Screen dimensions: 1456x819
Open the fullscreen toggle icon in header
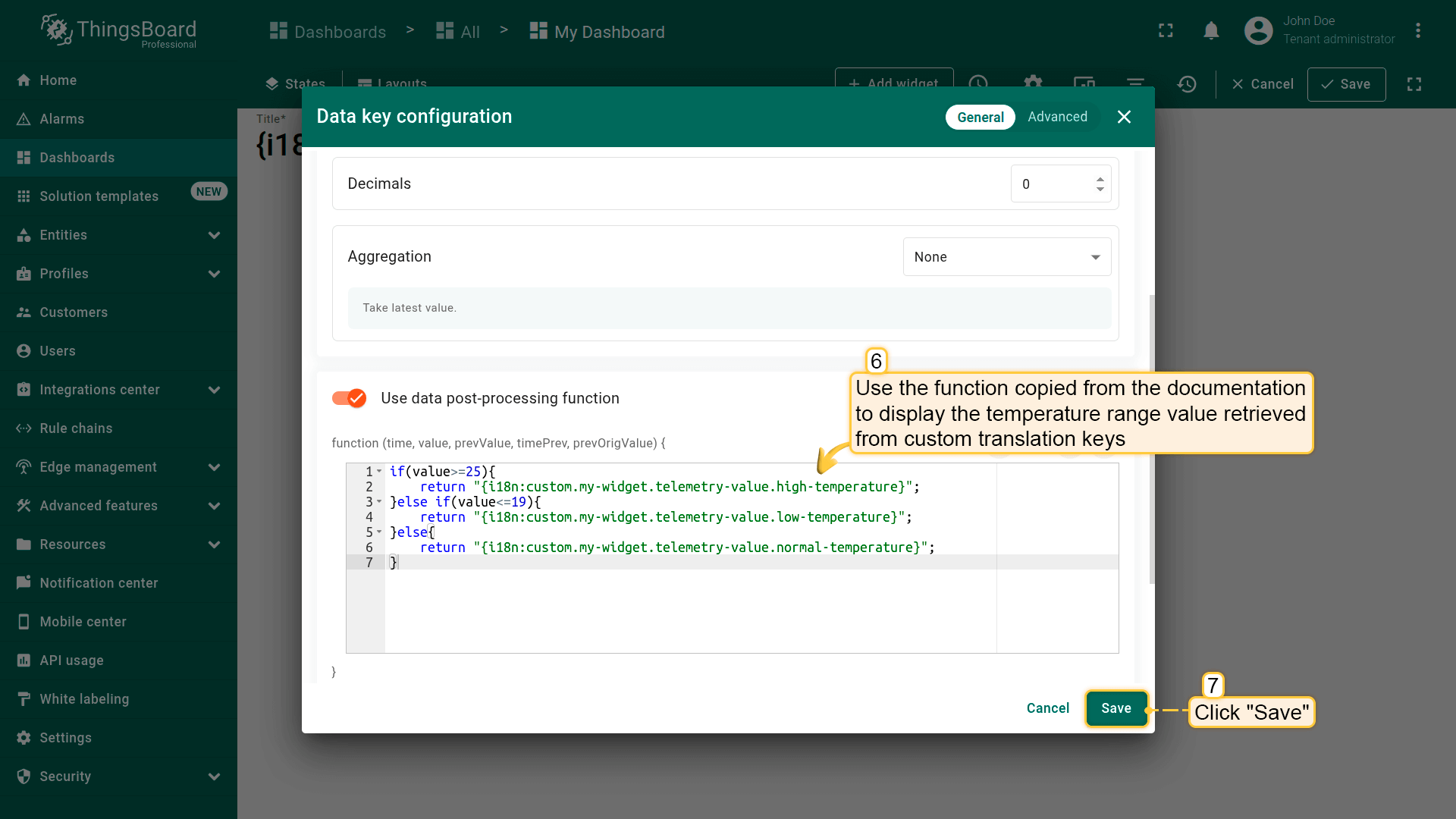click(1166, 31)
